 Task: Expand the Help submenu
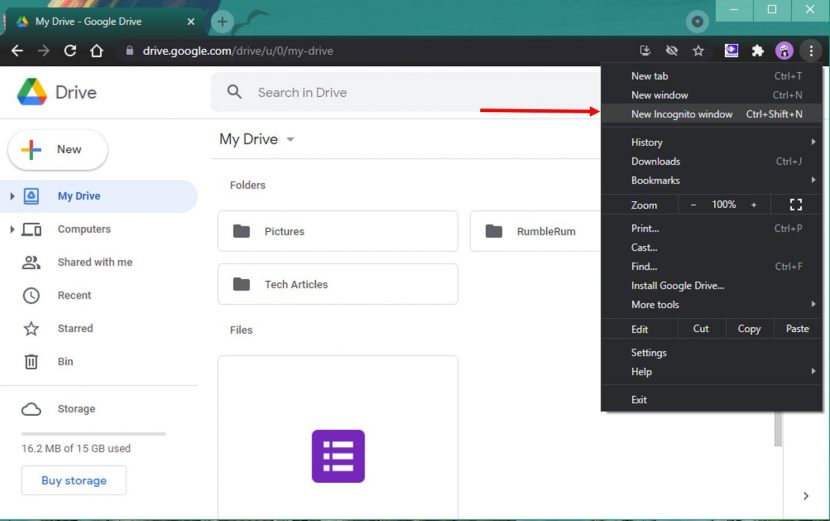(712, 372)
